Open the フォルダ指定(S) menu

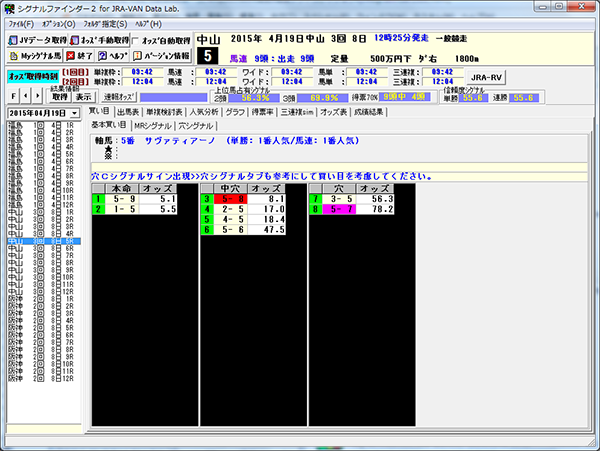[x=105, y=24]
